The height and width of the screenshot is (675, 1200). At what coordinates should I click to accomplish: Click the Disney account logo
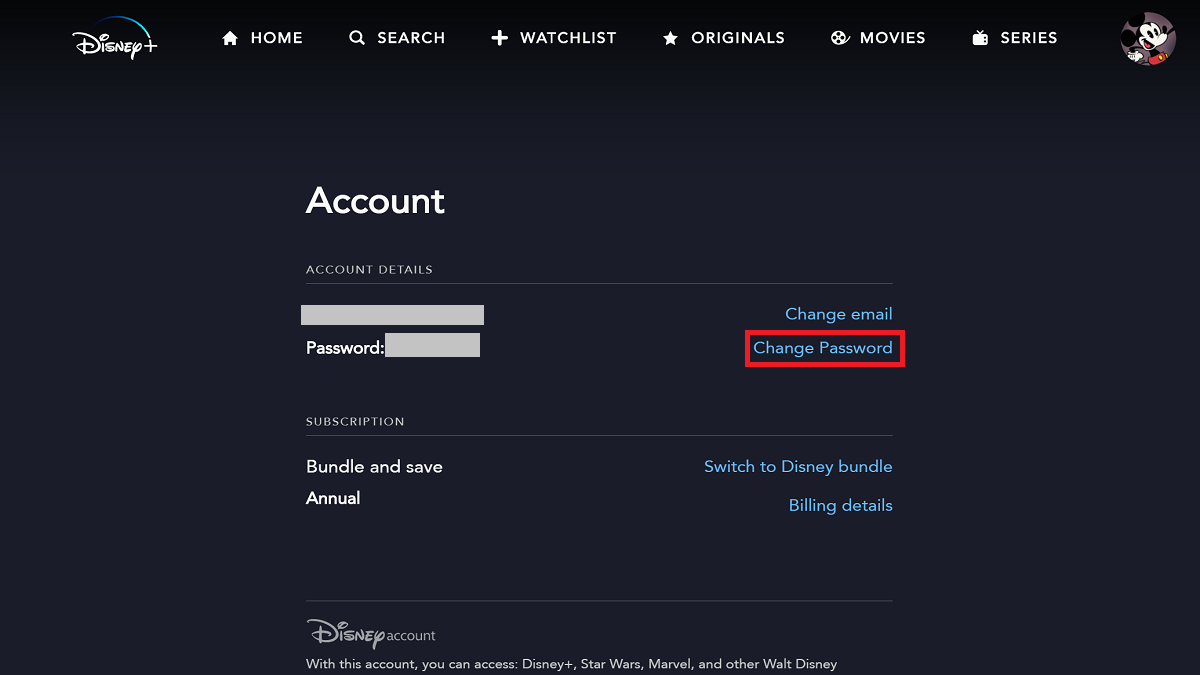pyautogui.click(x=371, y=633)
